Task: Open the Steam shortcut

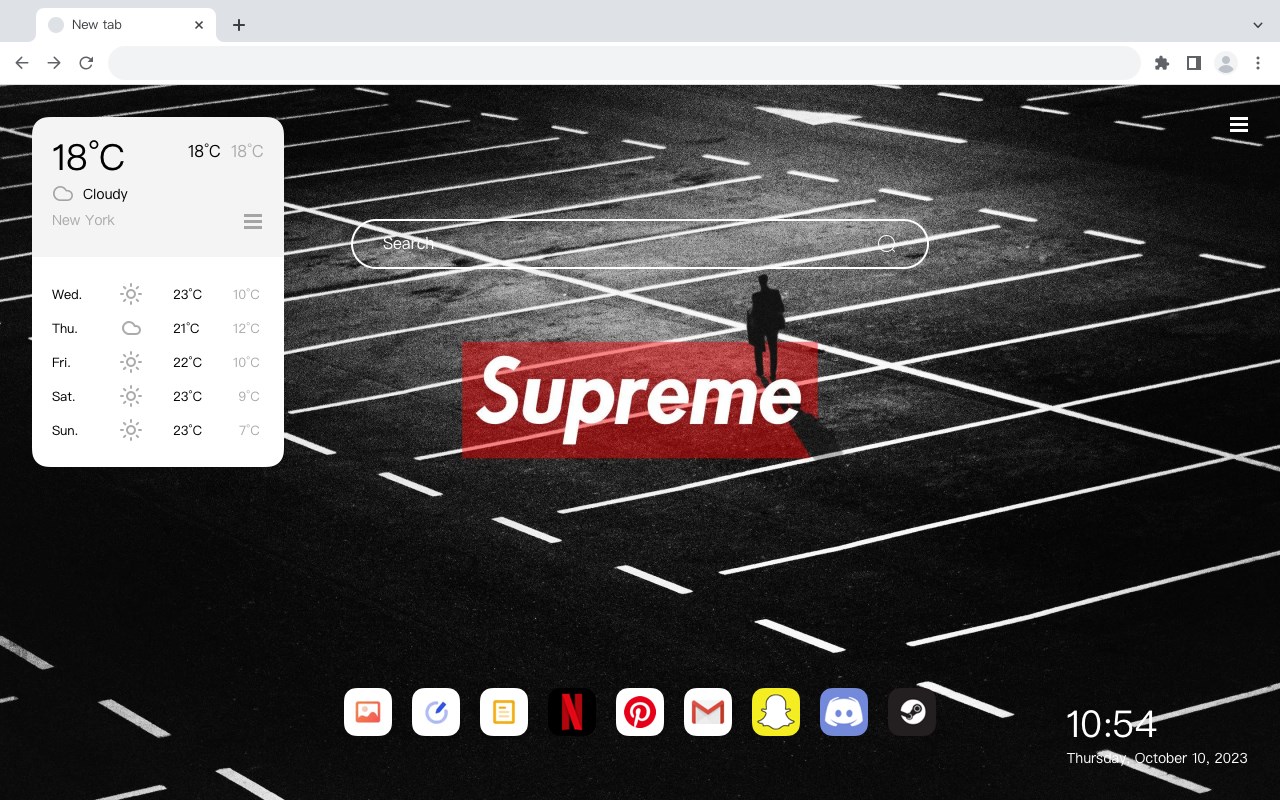Action: pos(912,712)
